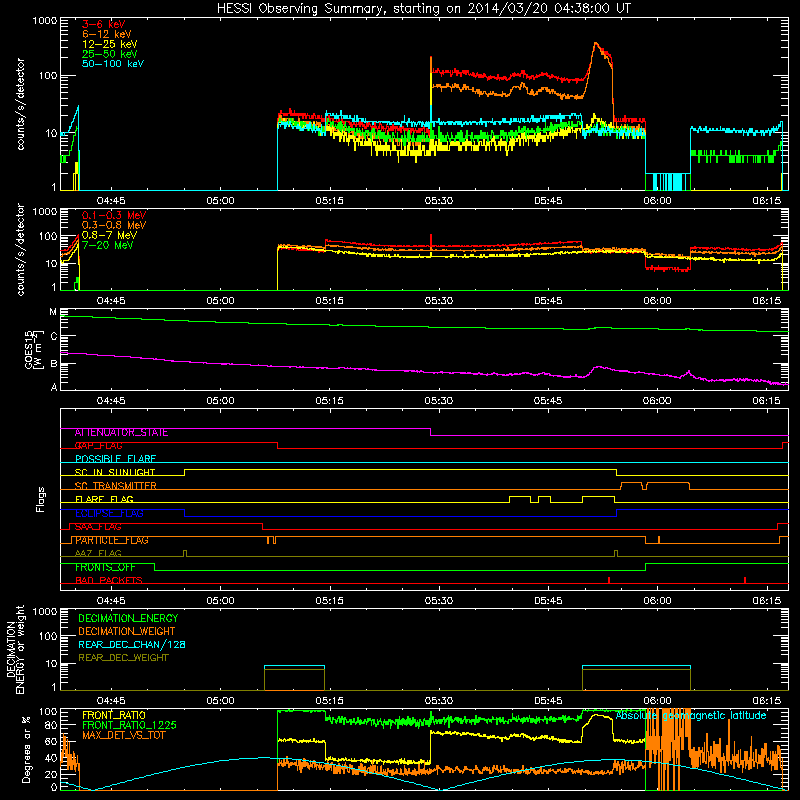Screen dimensions: 800x800
Task: Click the Flags axis label
Action: tap(41, 499)
